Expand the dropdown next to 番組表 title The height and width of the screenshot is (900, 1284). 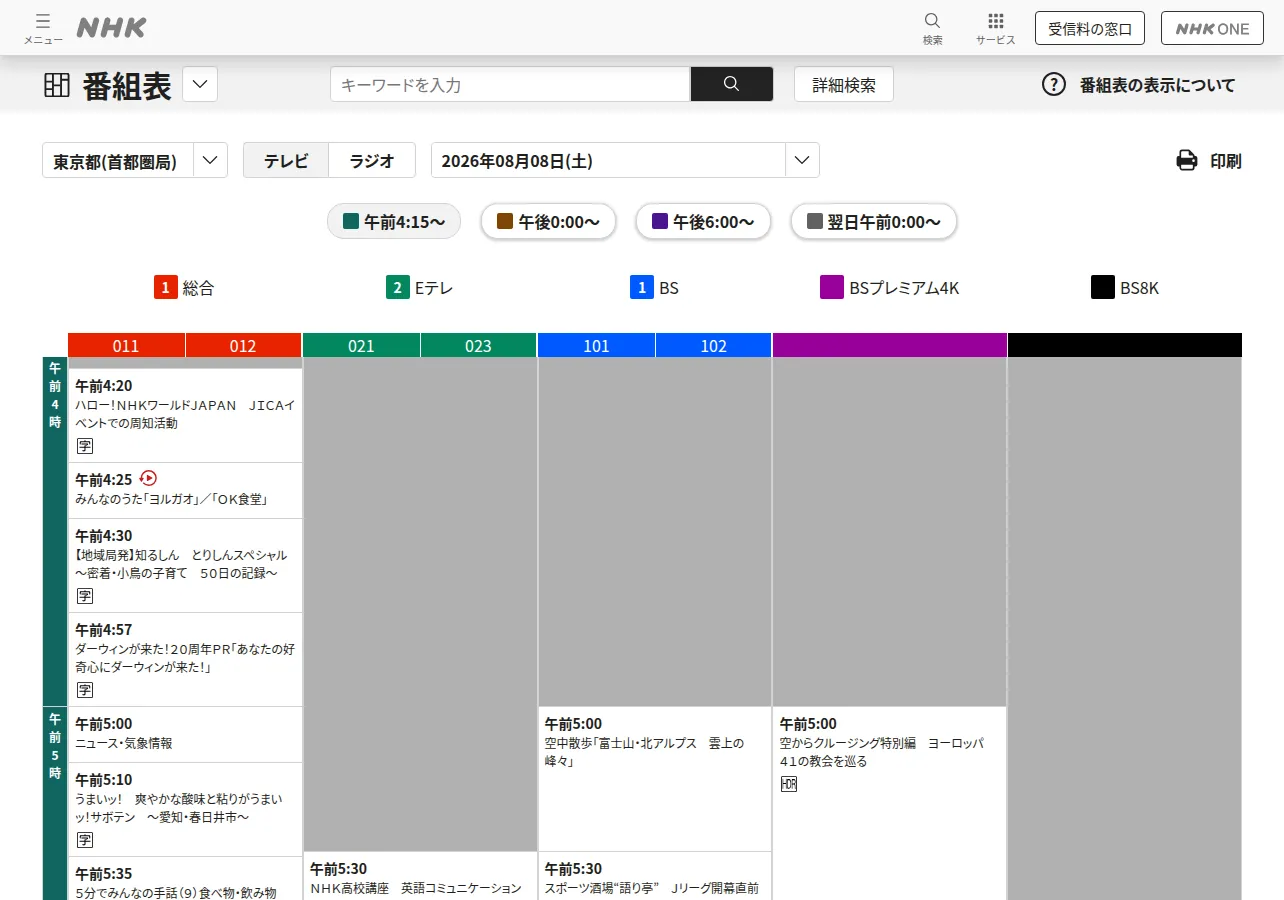(200, 84)
